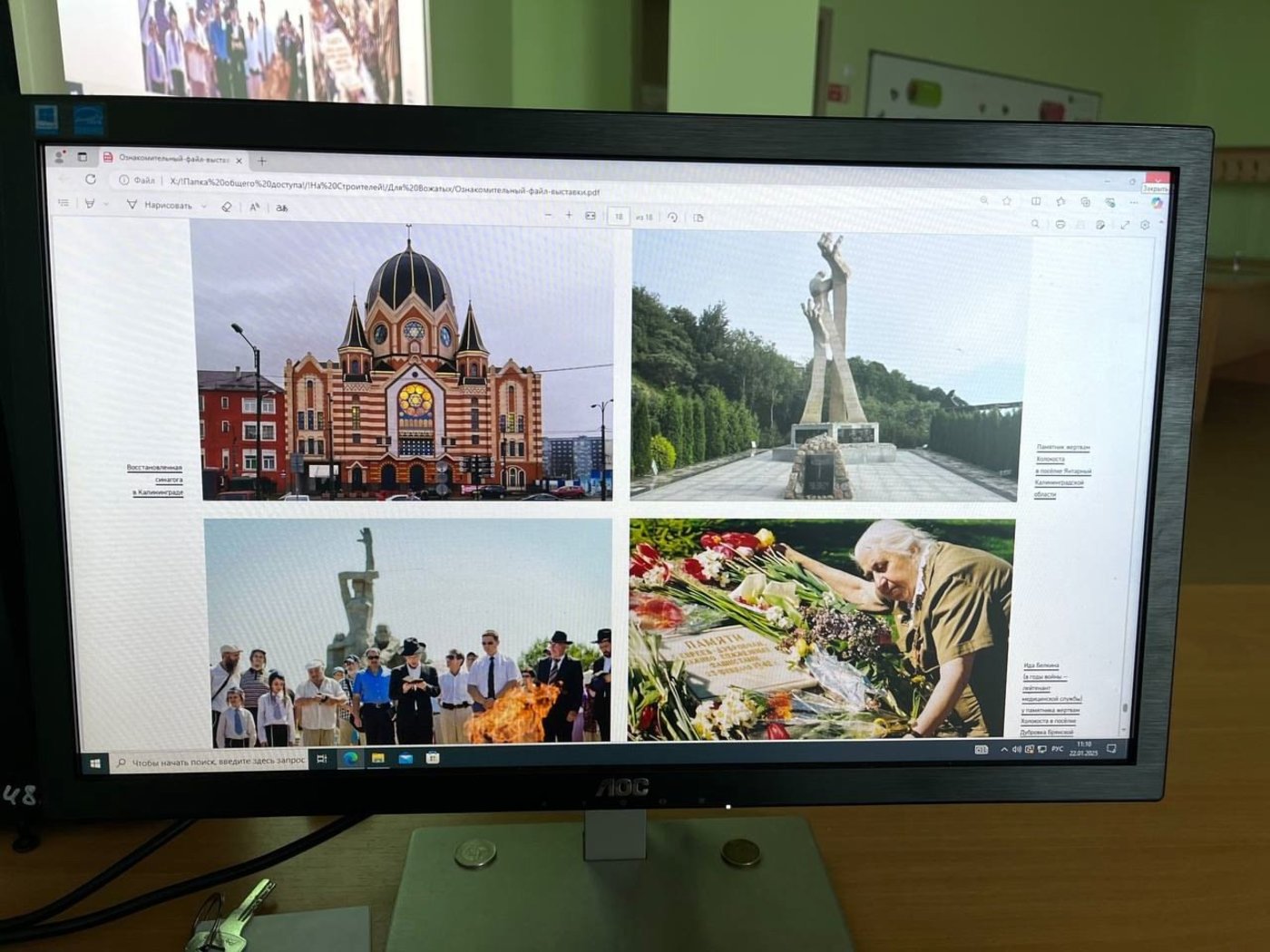Toggle the page view layout icon
The image size is (1270, 952).
[698, 218]
